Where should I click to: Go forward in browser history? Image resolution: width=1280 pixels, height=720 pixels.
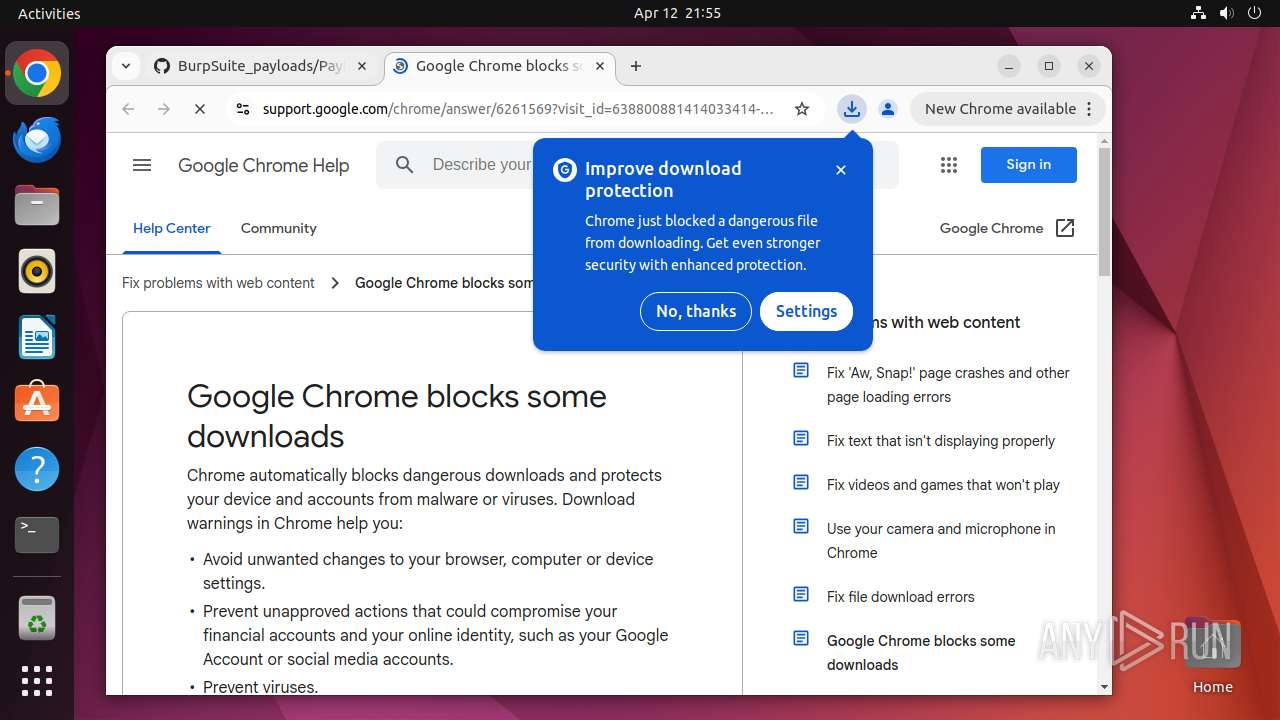click(x=164, y=109)
